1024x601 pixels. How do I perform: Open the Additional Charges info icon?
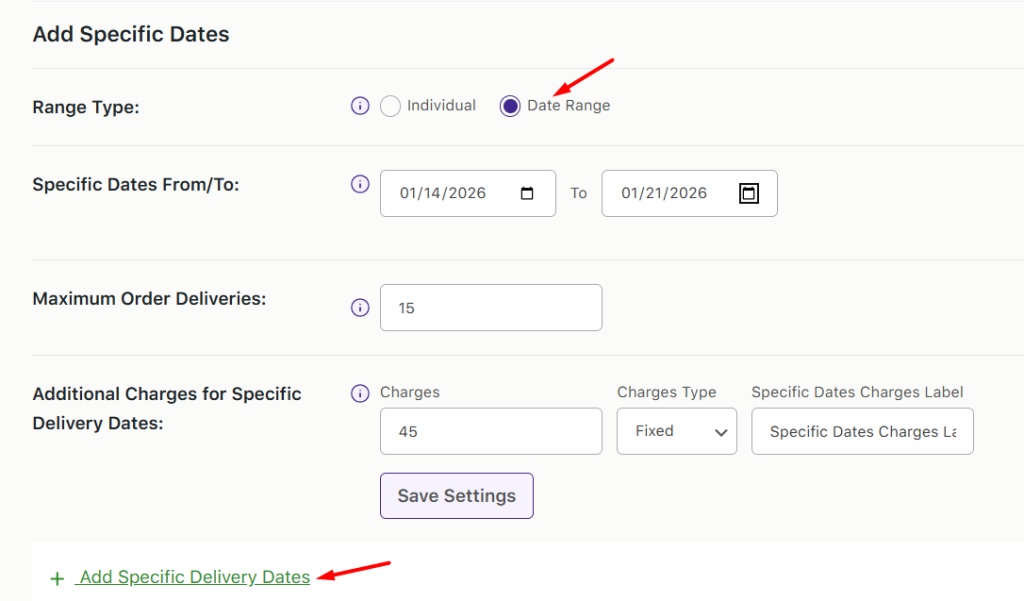359,393
